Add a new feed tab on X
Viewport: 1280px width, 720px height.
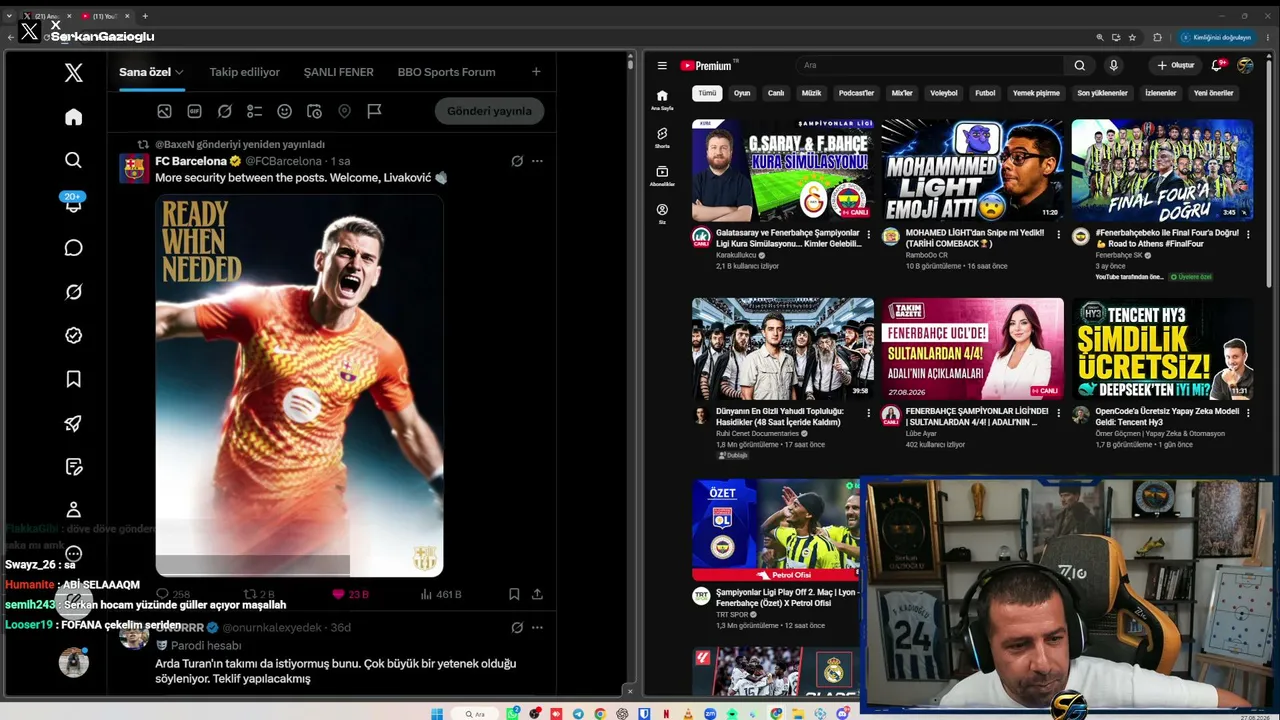tap(536, 72)
